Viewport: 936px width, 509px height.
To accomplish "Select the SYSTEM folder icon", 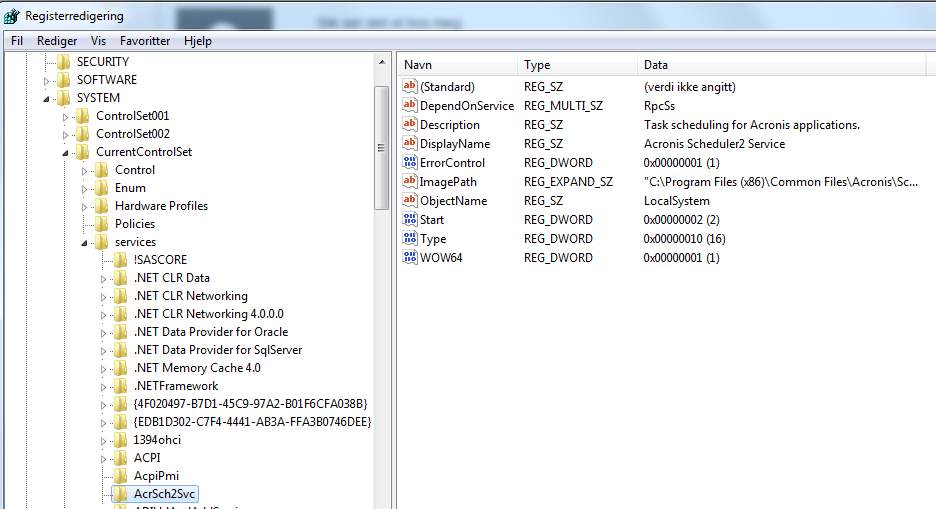I will [x=64, y=98].
